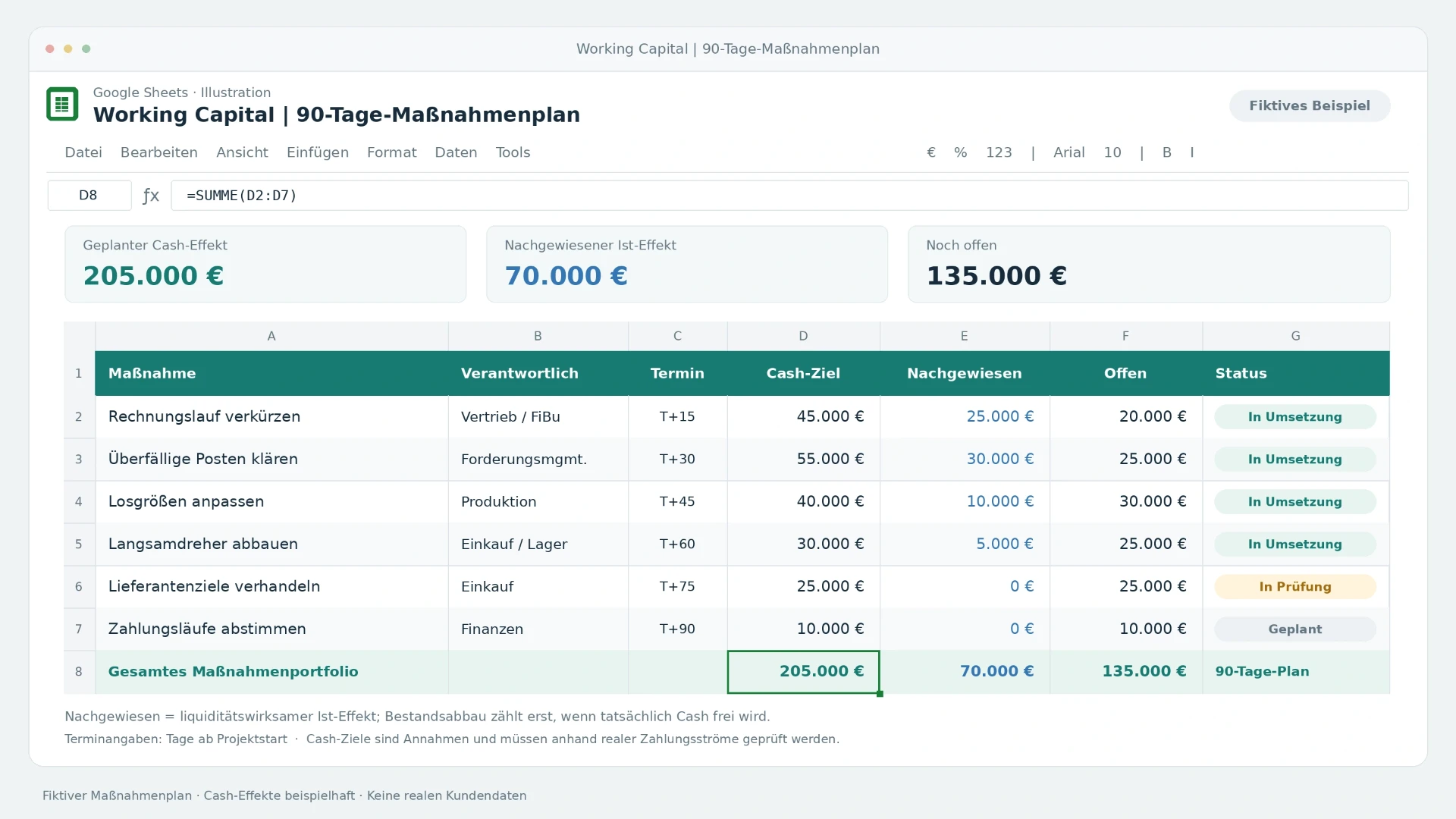Select row 4 header number
Screen dimensions: 1456x819
pyautogui.click(x=79, y=501)
